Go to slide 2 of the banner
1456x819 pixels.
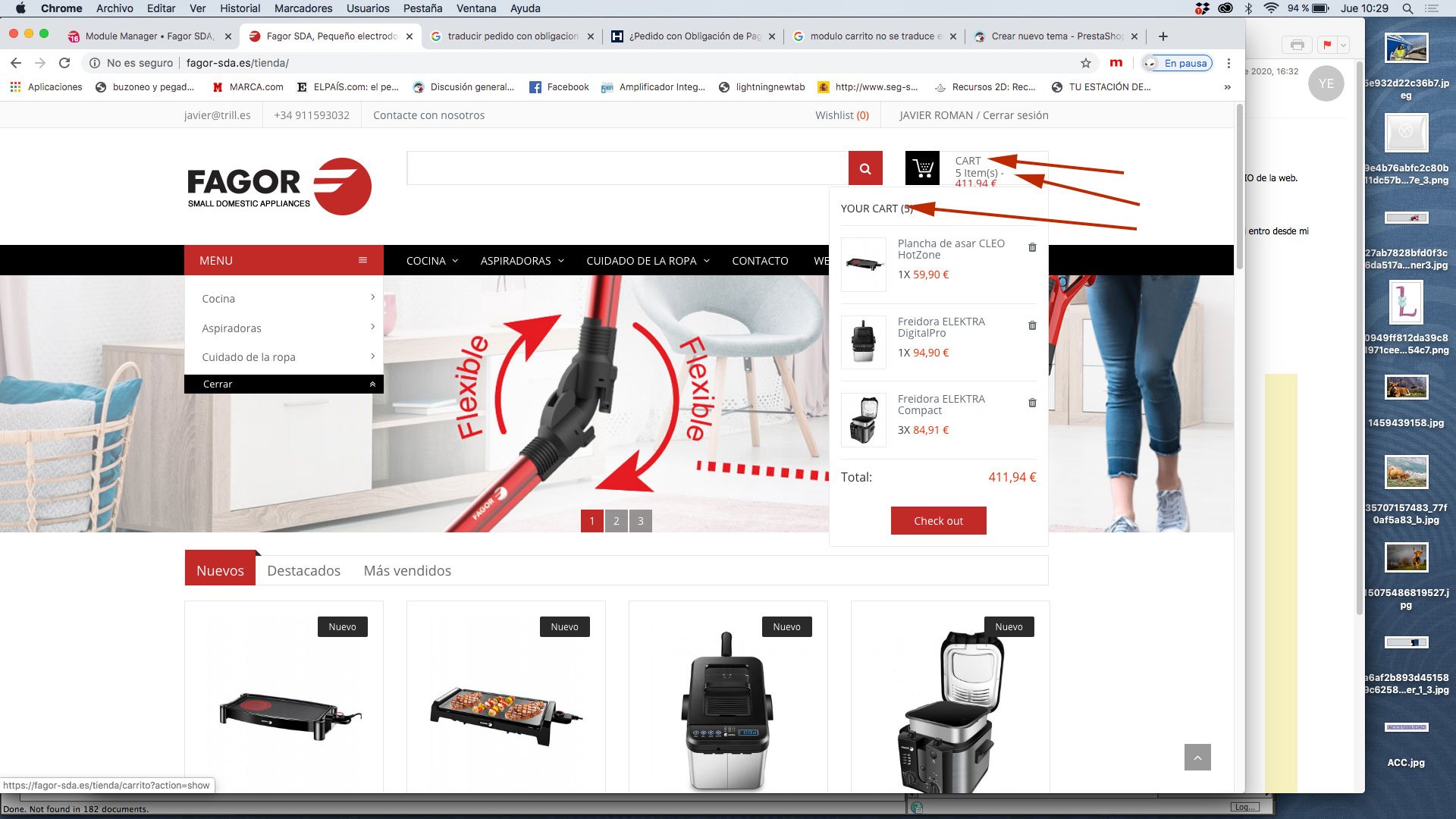(616, 521)
